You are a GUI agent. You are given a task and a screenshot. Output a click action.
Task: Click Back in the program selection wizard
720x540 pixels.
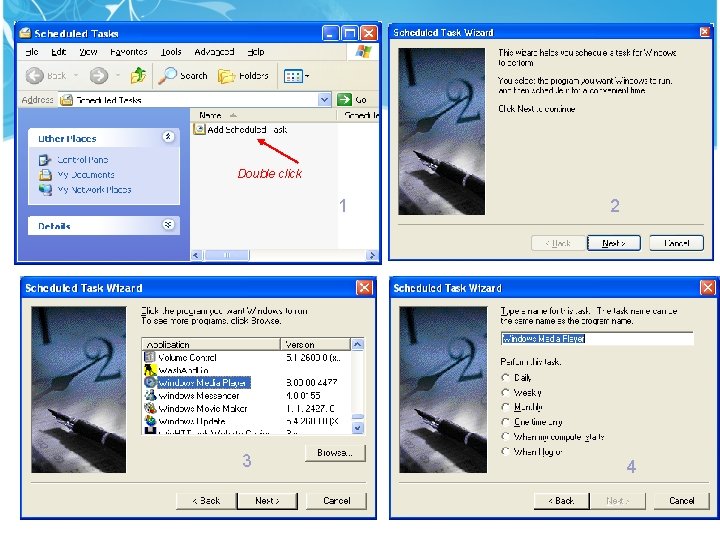pos(206,501)
